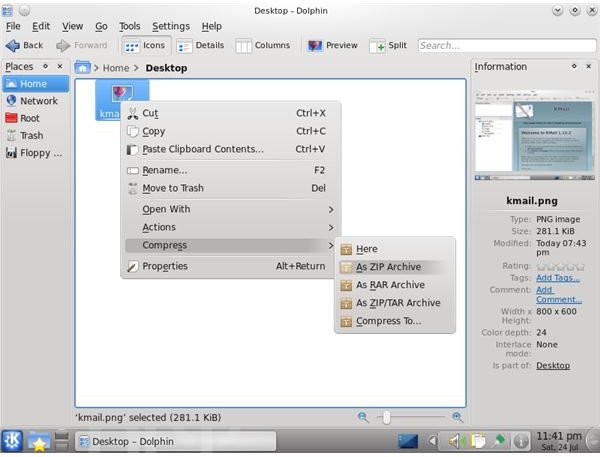Focus the Search field
The height and width of the screenshot is (457, 600).
[x=507, y=46]
